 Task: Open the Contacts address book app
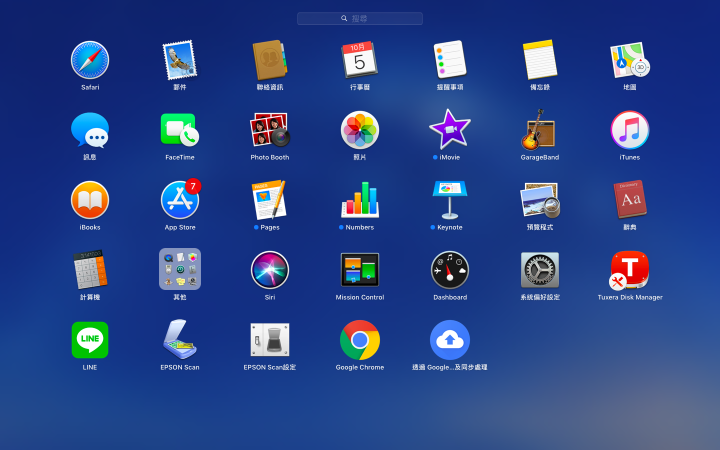270,60
